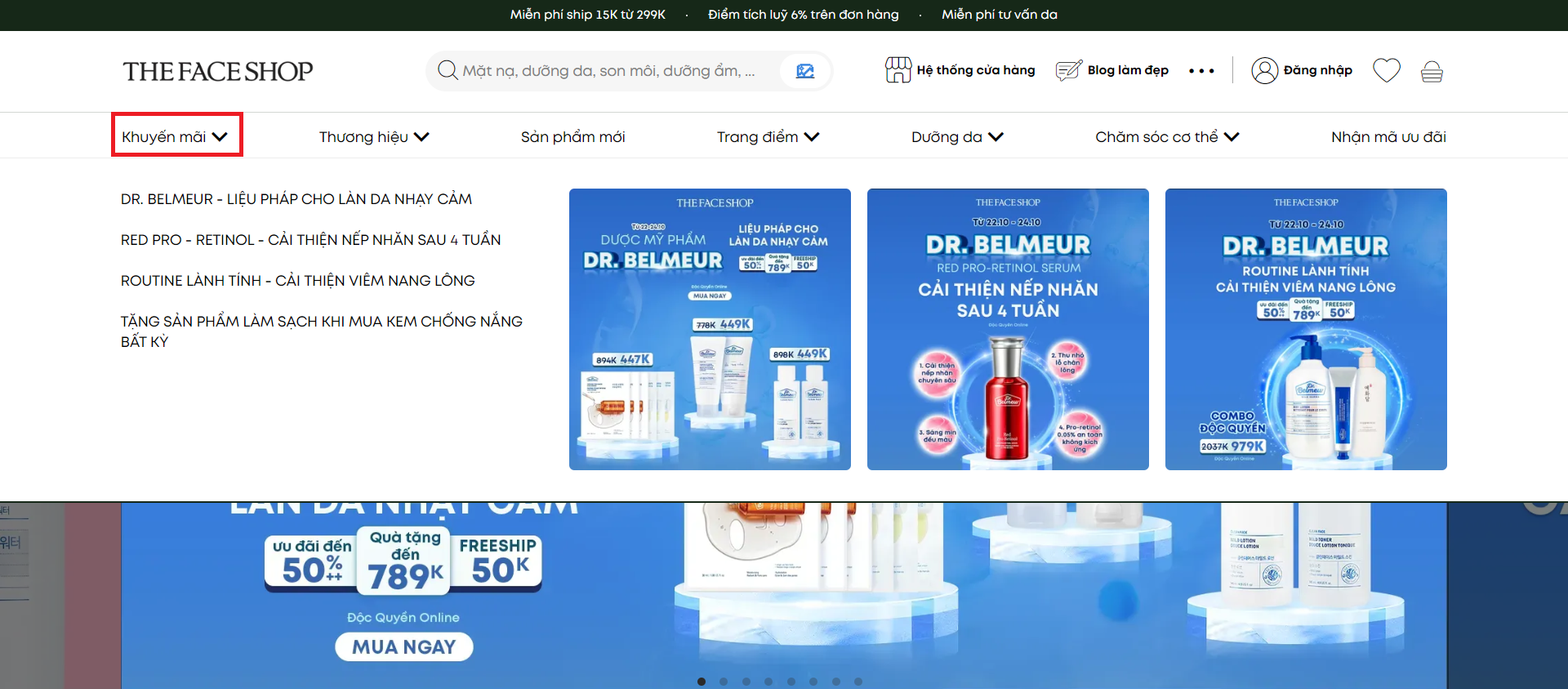Open the Sản phẩm mới menu item

(573, 137)
